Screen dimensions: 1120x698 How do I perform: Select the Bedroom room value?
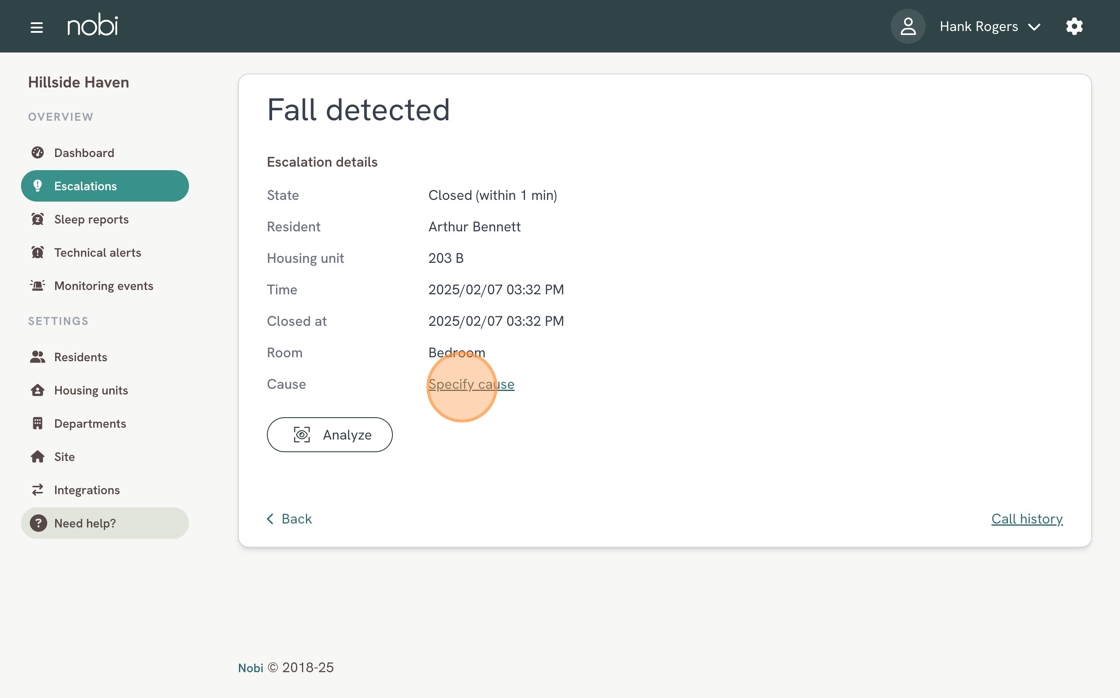tap(456, 352)
